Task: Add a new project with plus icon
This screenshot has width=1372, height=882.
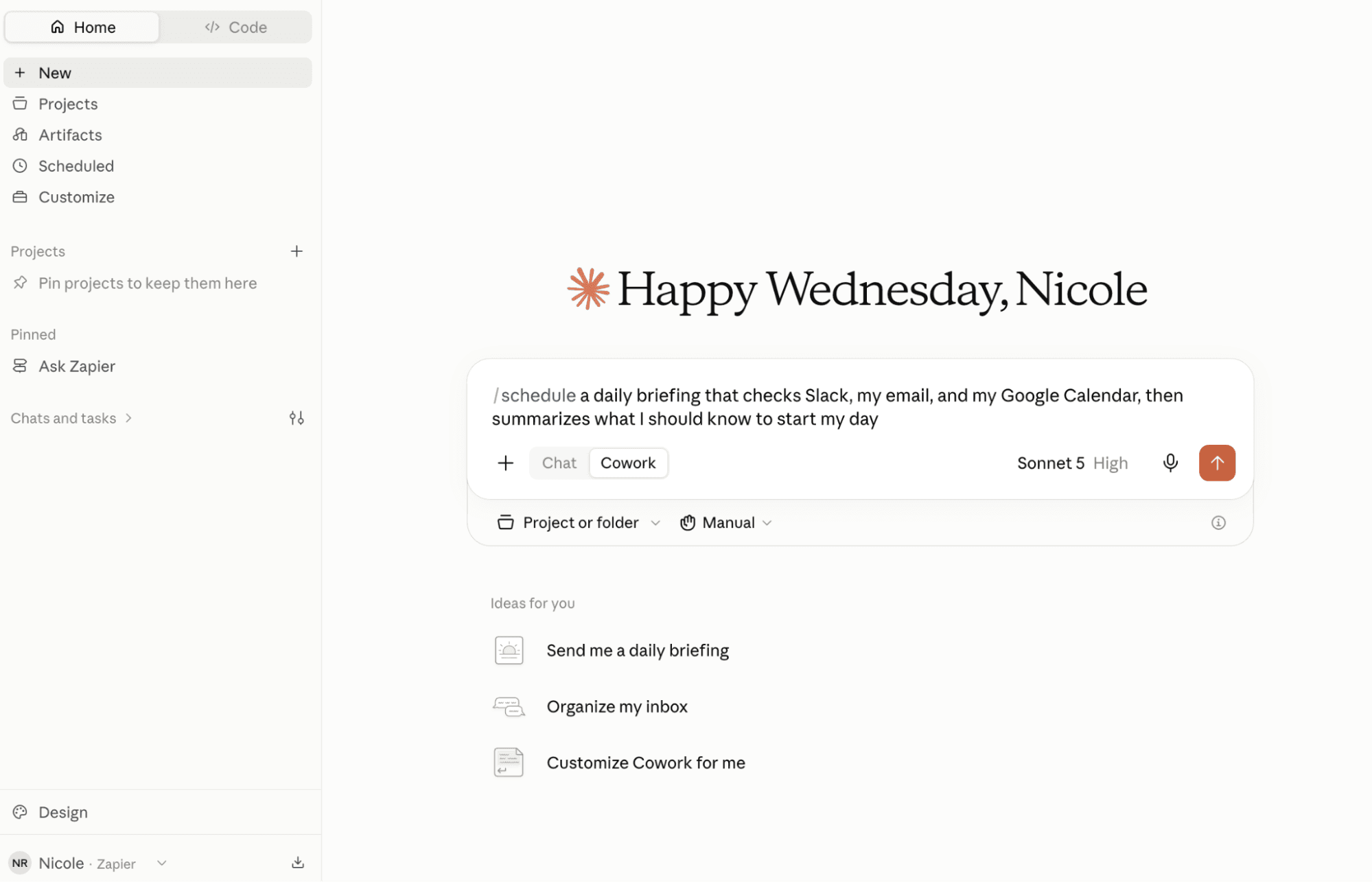Action: [x=297, y=251]
